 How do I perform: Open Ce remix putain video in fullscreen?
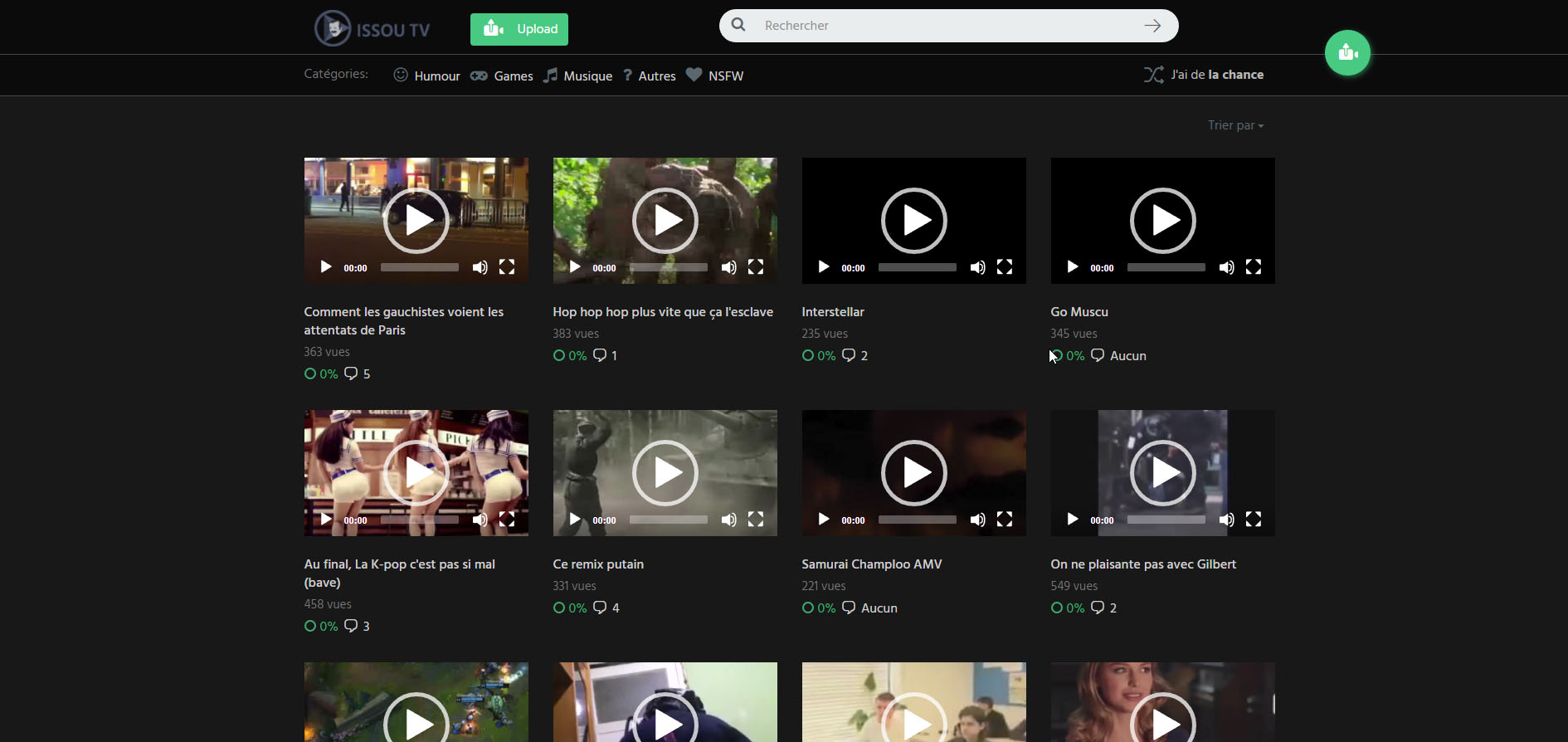(756, 520)
